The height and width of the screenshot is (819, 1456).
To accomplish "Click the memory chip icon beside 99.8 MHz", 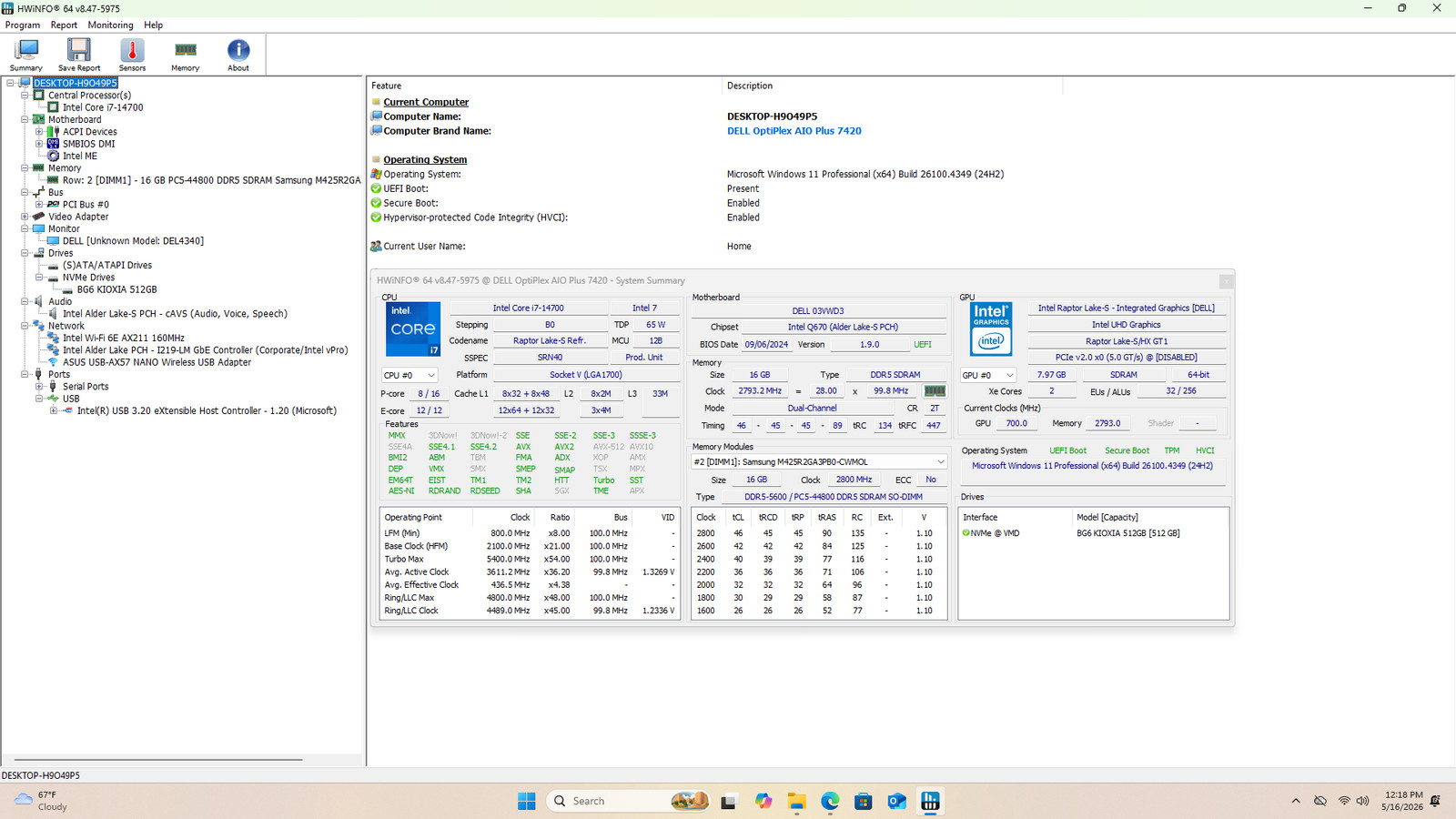I will [x=935, y=391].
